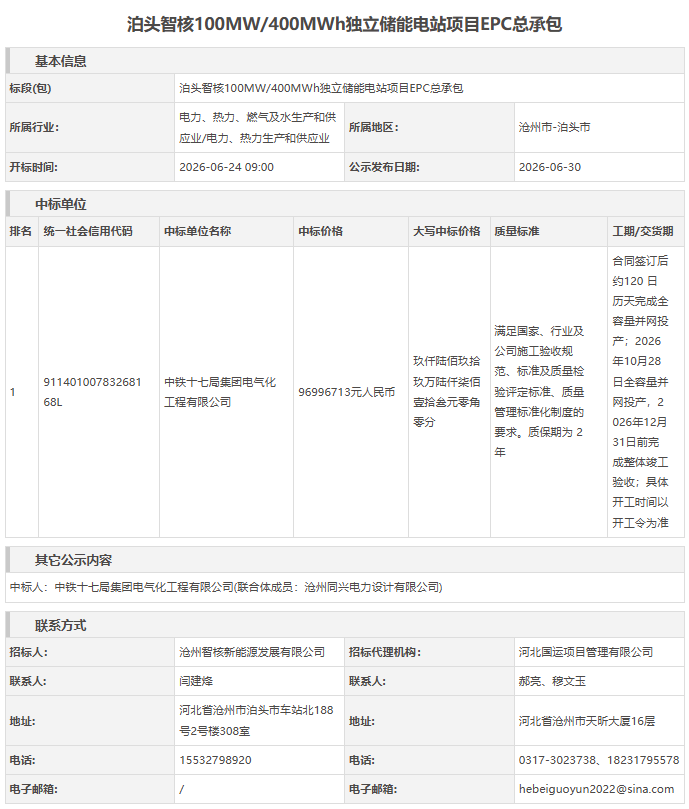
Task: Click the credit code 91140100783268168L
Action: pyautogui.click(x=92, y=392)
